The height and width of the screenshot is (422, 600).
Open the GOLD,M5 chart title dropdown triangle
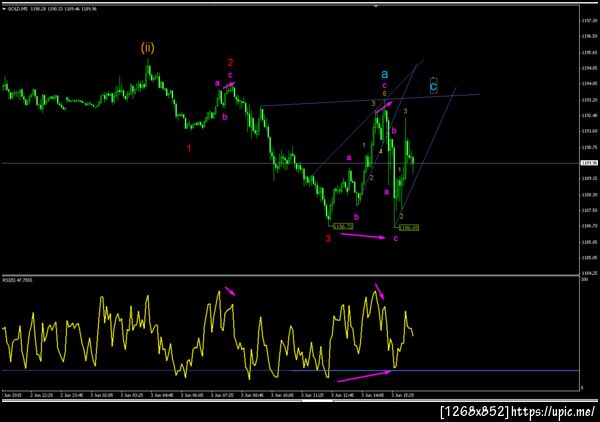click(4, 9)
